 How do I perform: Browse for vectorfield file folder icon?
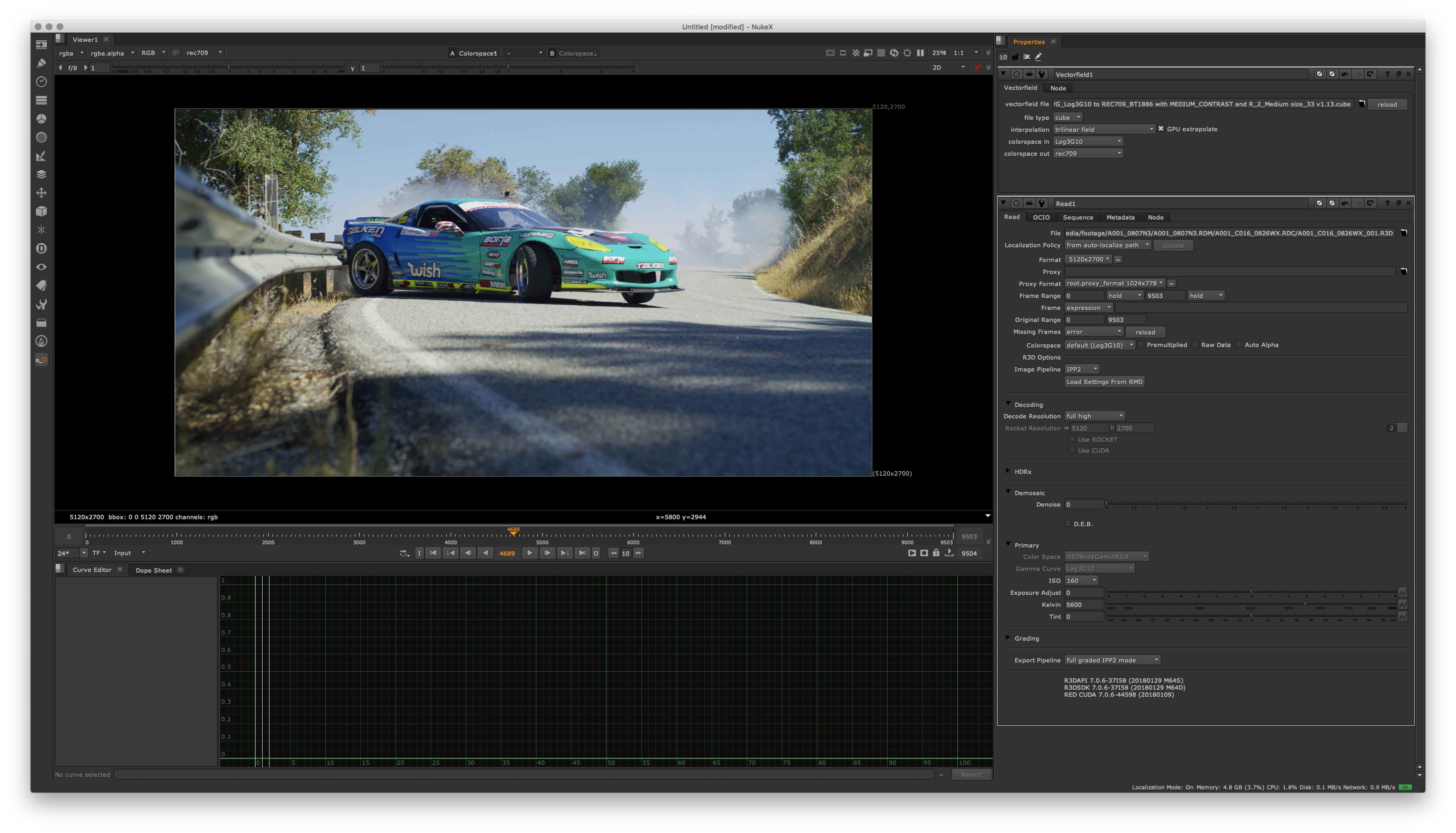[1362, 104]
